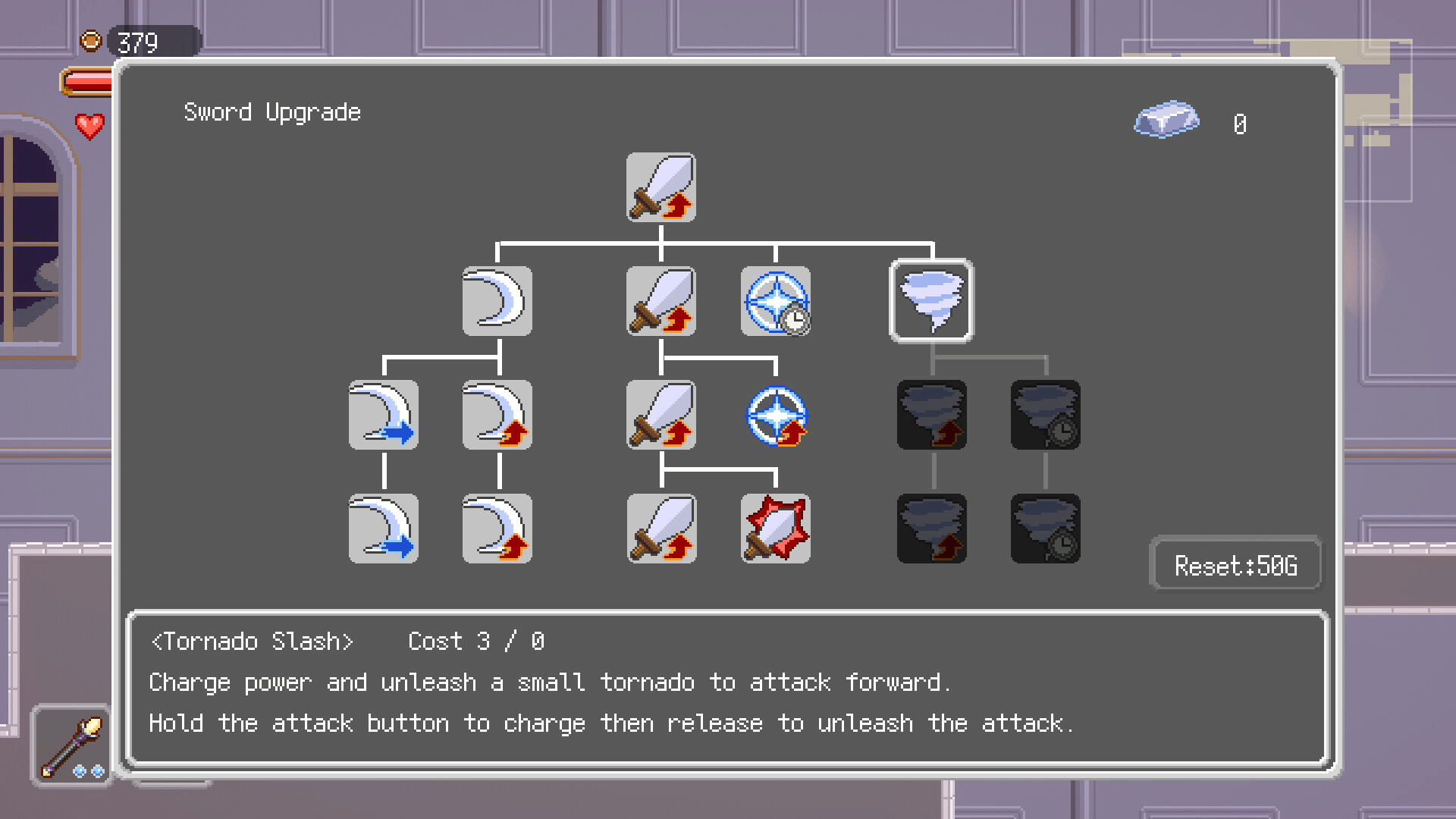Select the top root sword upgrade icon
Image resolution: width=1456 pixels, height=819 pixels.
click(661, 187)
